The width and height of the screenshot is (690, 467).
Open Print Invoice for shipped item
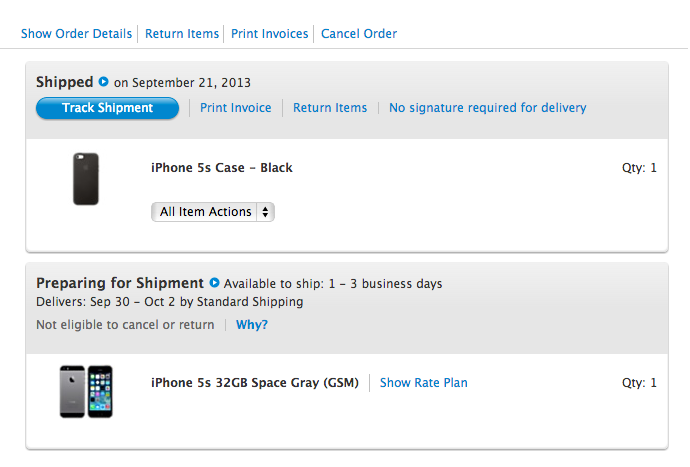235,108
